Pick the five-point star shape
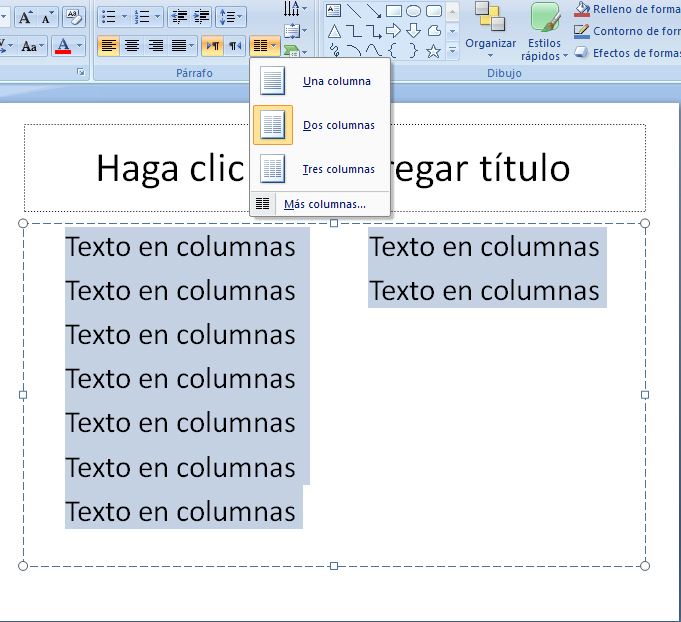The width and height of the screenshot is (681, 622). (x=433, y=50)
